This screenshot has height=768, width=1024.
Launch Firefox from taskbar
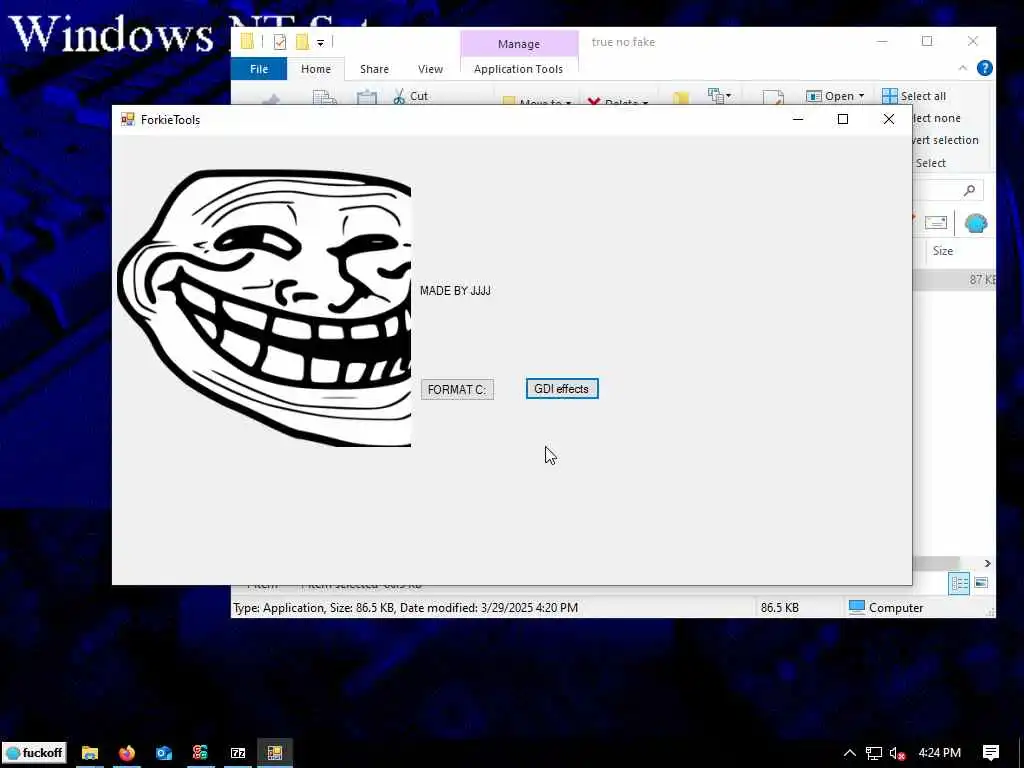[x=127, y=753]
